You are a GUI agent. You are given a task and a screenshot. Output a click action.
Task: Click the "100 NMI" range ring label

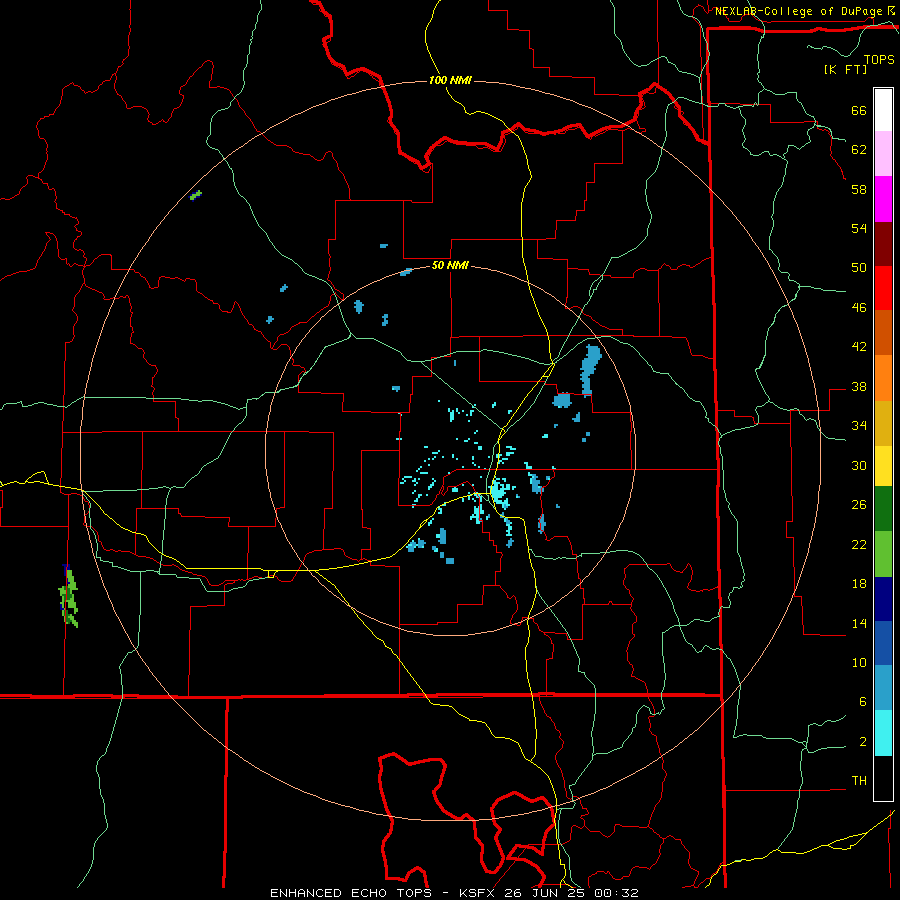click(x=450, y=80)
